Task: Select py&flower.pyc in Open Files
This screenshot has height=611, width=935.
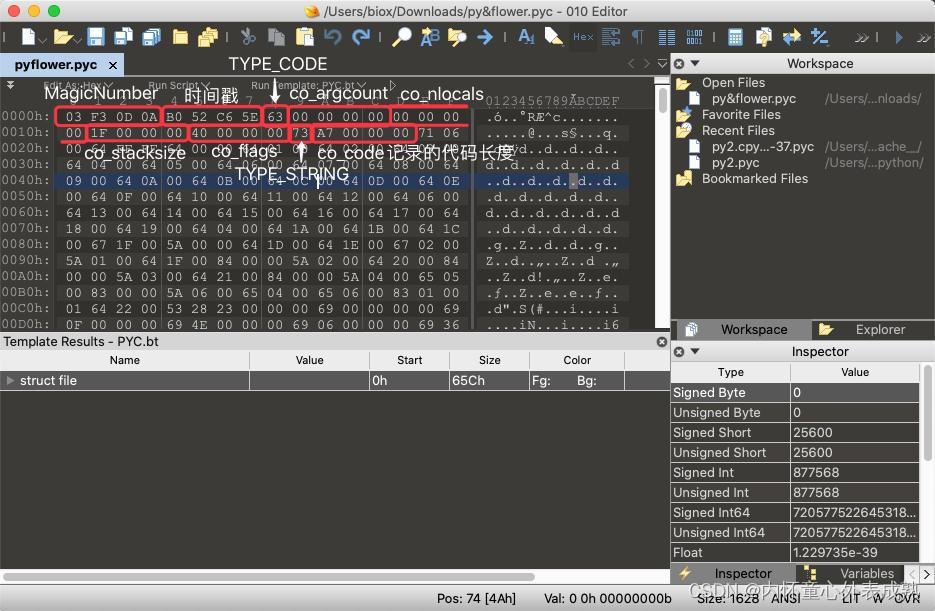Action: pyautogui.click(x=754, y=98)
